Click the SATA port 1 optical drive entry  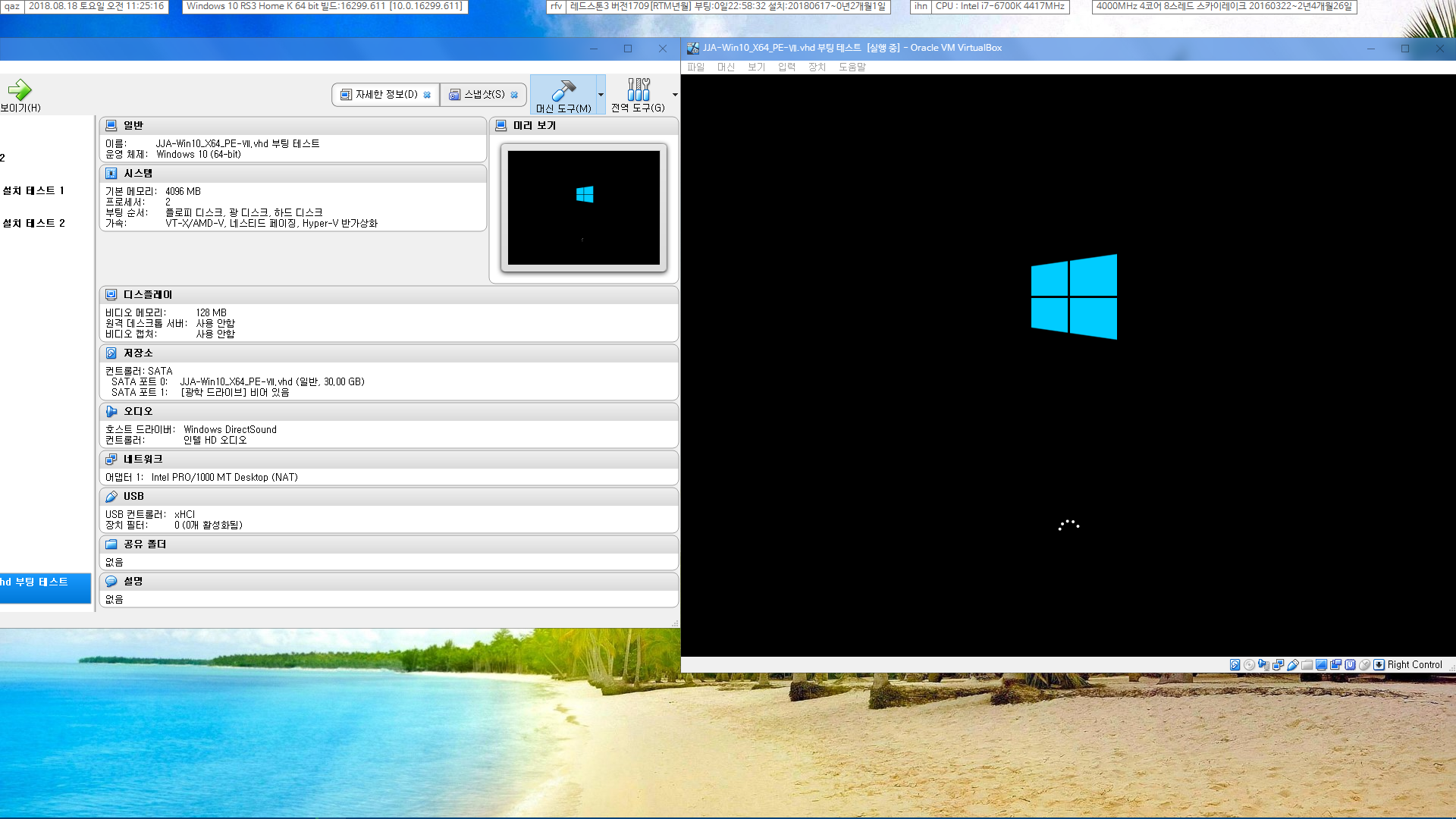point(234,392)
